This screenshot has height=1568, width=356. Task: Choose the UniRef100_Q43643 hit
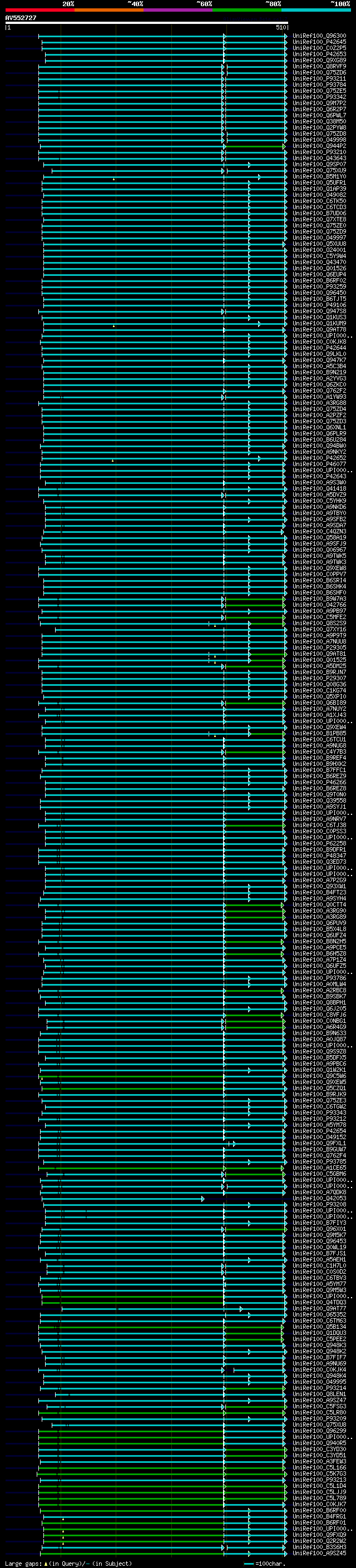coord(319,159)
